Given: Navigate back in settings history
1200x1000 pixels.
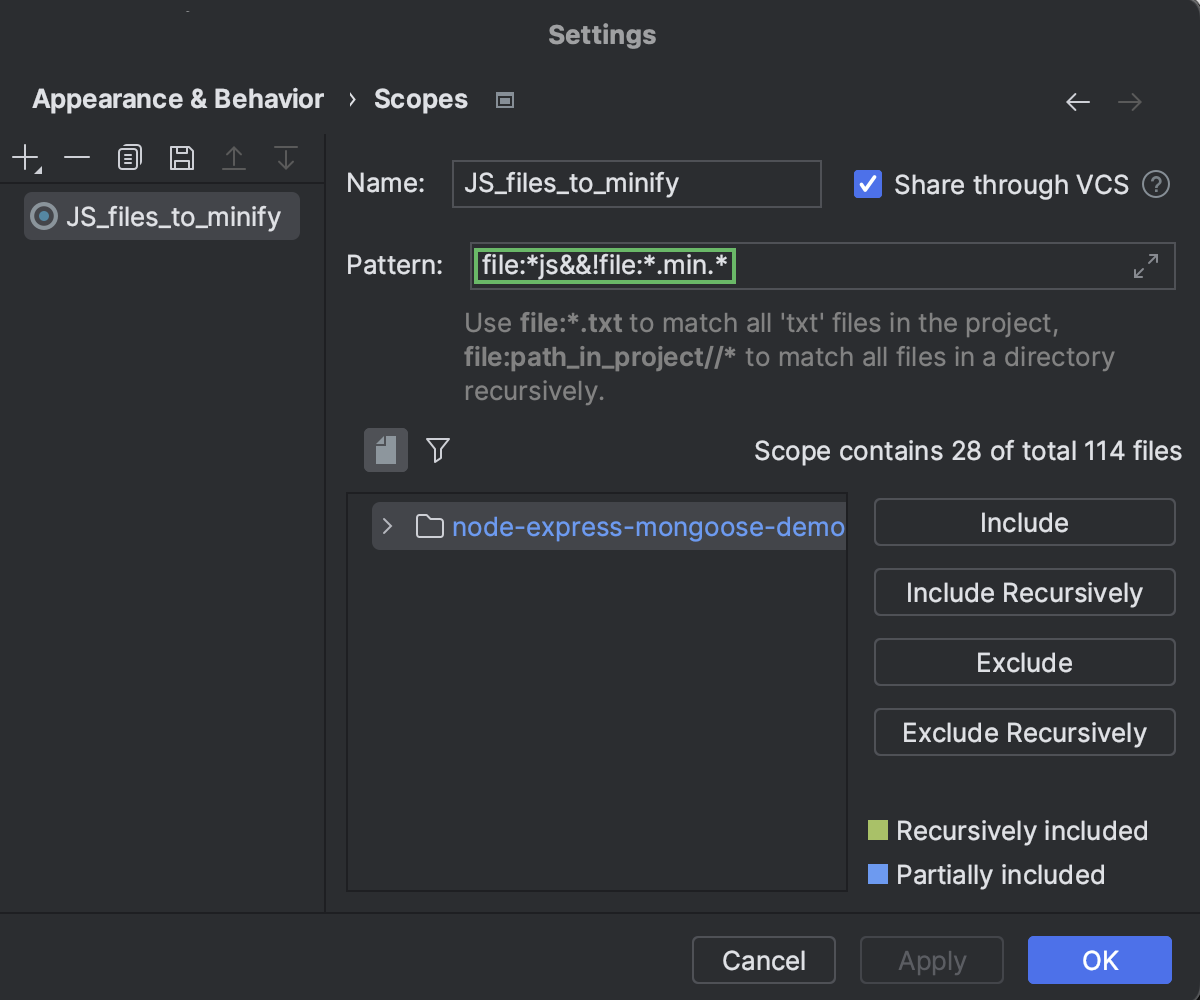Looking at the screenshot, I should 1077,101.
